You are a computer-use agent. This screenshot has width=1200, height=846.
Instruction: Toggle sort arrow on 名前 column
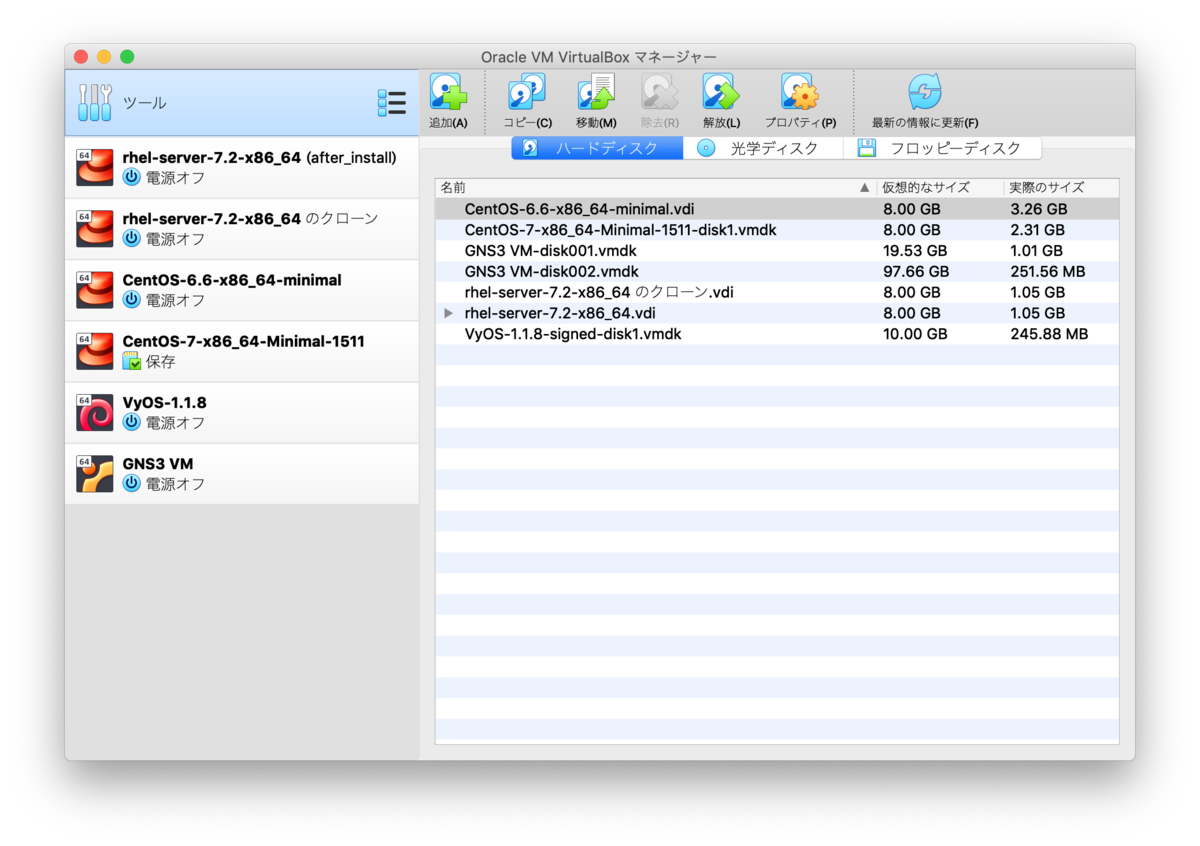point(865,188)
